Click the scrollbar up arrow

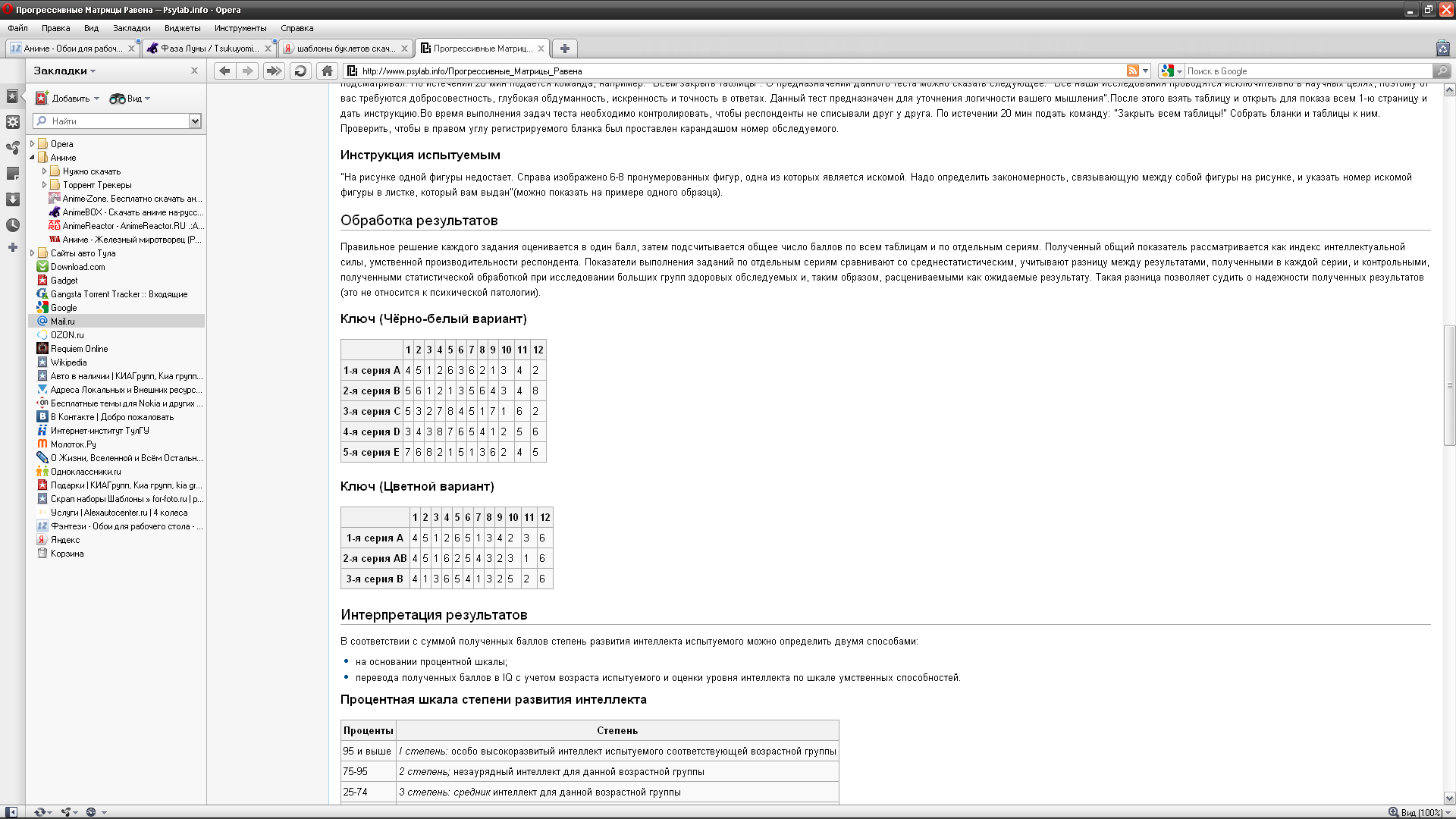pyautogui.click(x=1449, y=90)
